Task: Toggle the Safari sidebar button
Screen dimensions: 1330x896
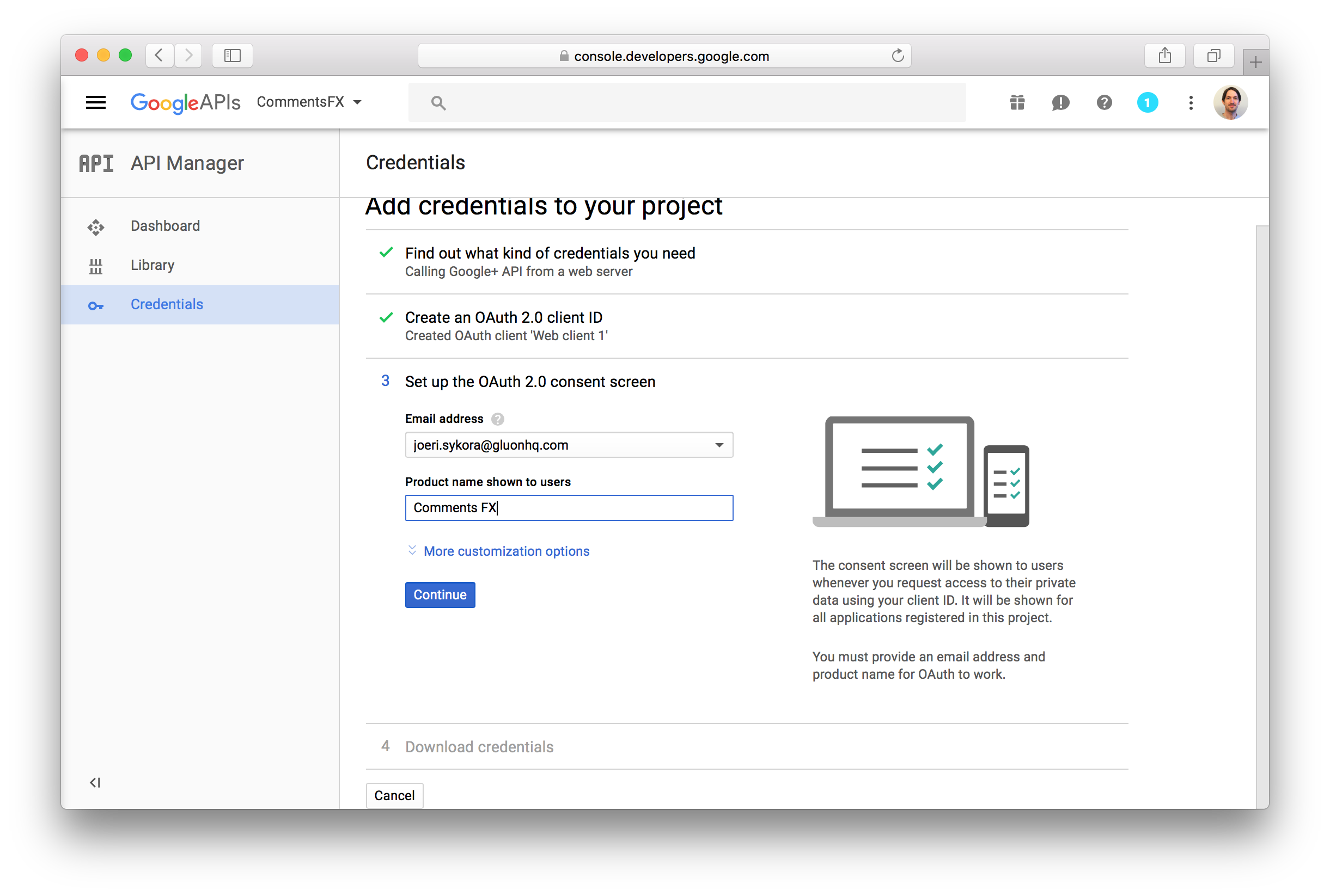Action: click(232, 56)
